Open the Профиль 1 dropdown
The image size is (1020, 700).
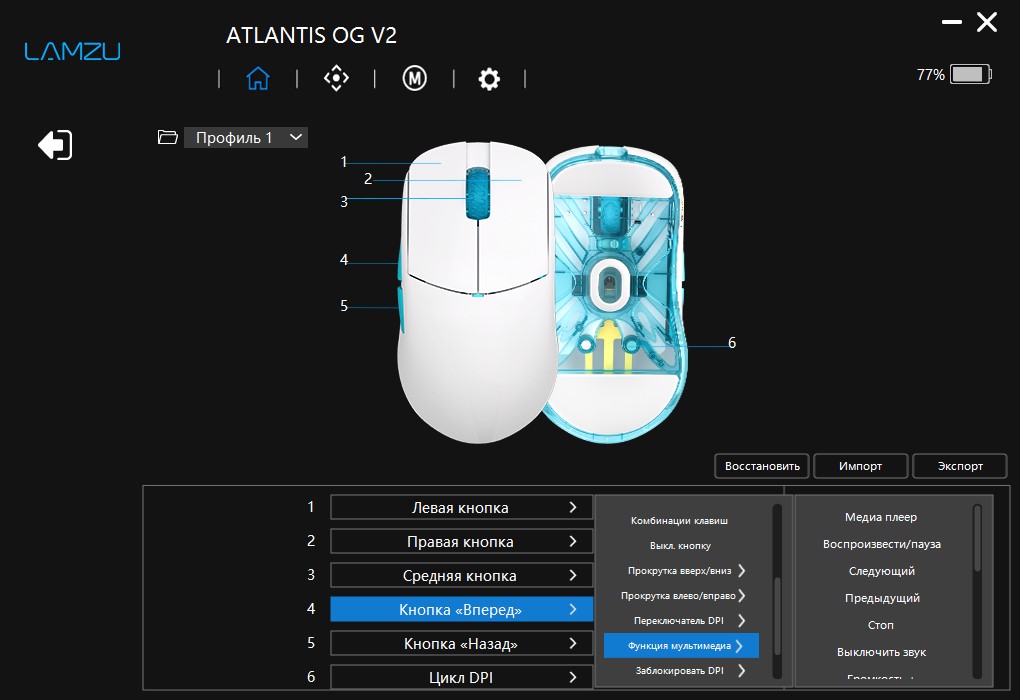(x=246, y=137)
